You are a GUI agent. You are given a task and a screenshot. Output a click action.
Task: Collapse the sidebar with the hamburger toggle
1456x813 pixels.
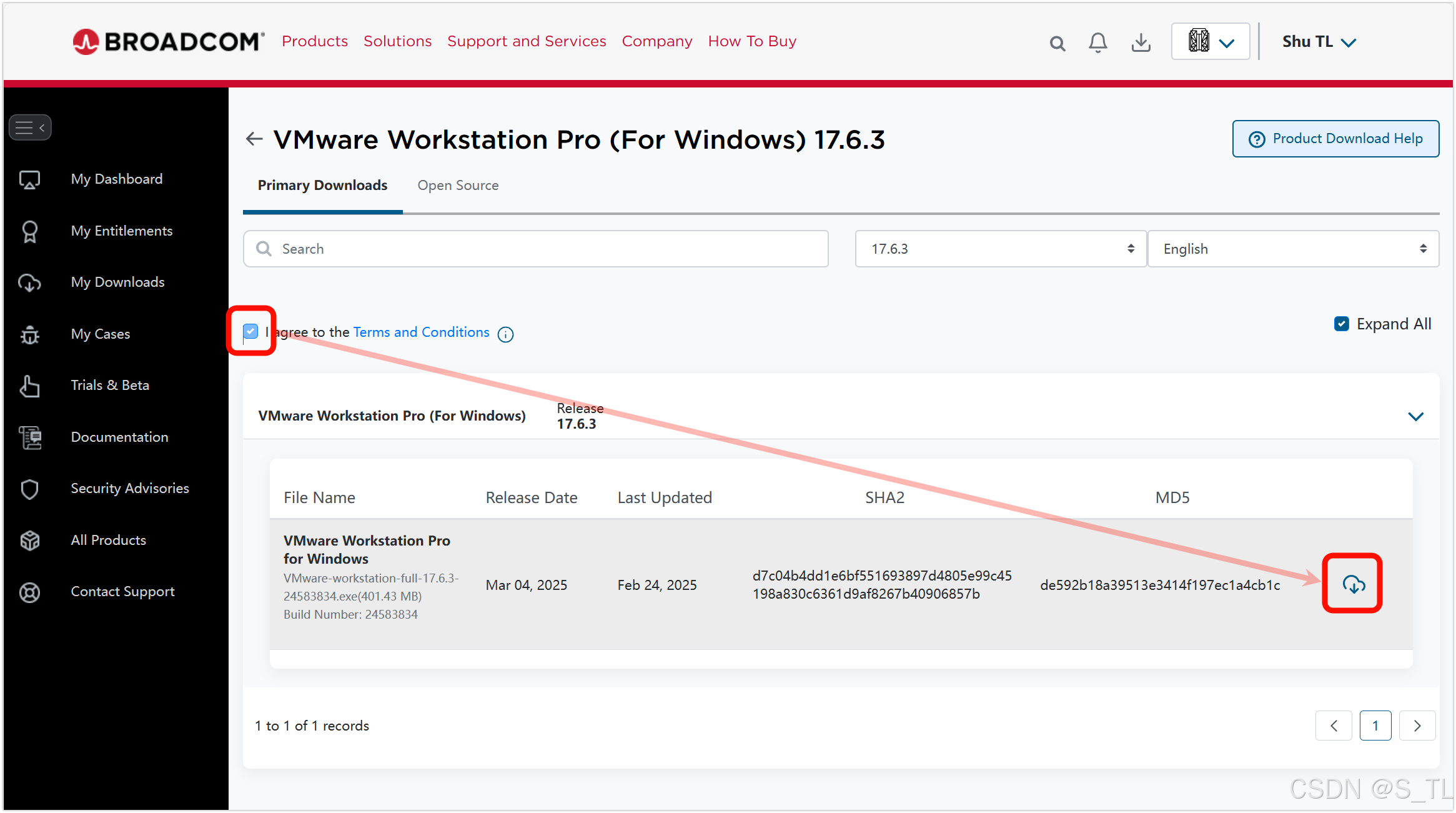[30, 128]
